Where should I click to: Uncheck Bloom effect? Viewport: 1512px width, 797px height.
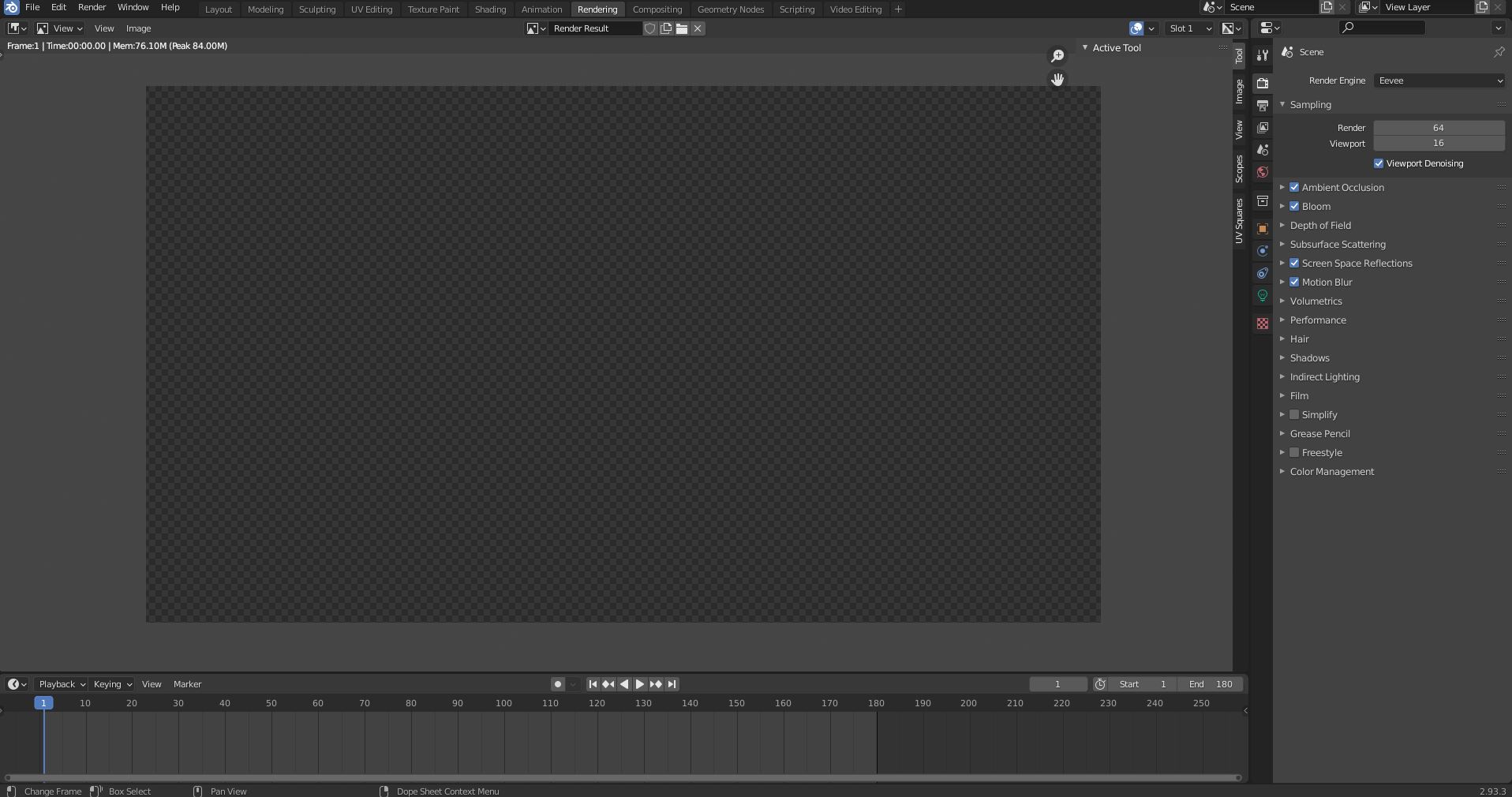(x=1294, y=206)
